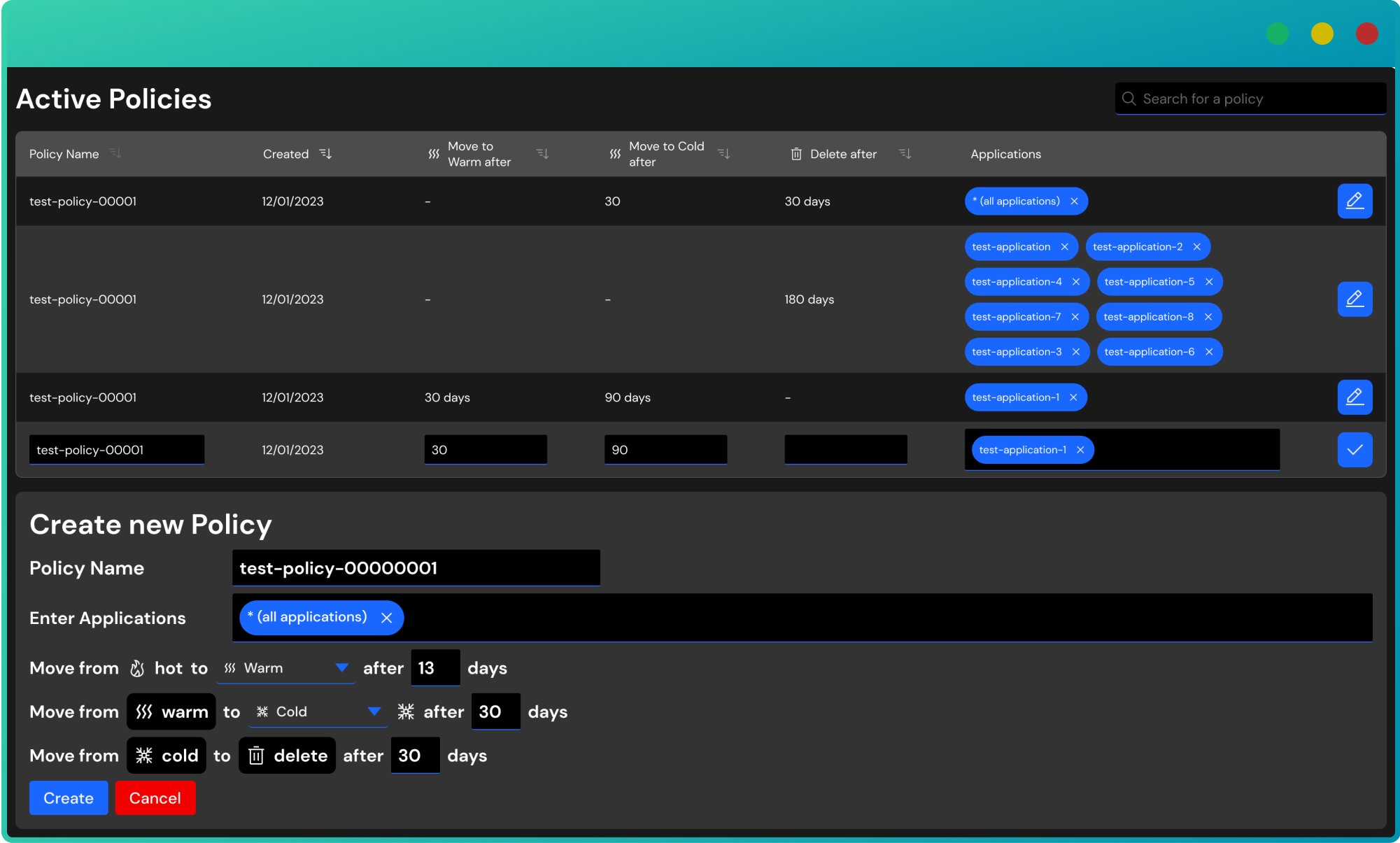Edit the 180 days policy row
This screenshot has height=843, width=1400.
point(1355,299)
